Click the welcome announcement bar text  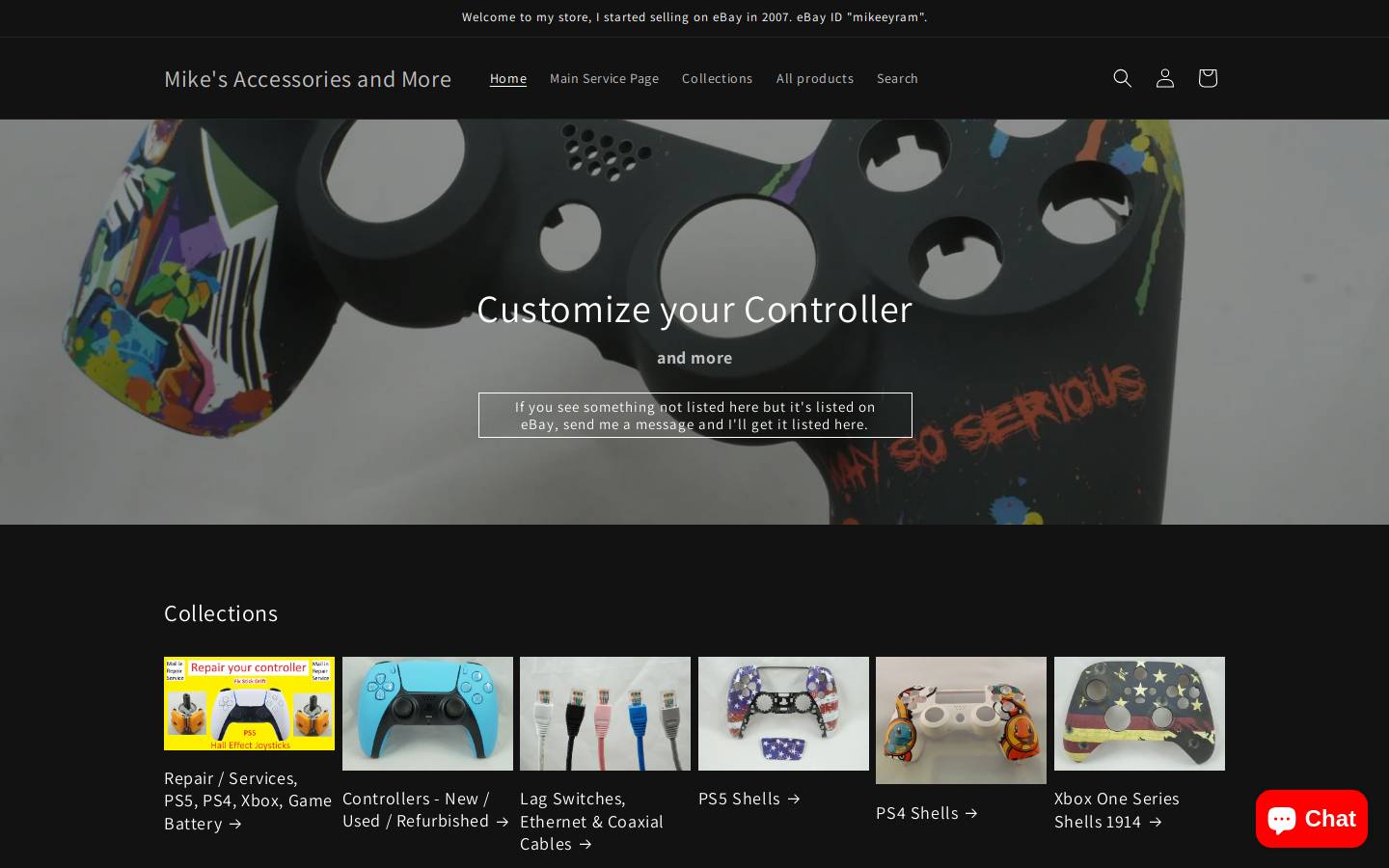[694, 17]
